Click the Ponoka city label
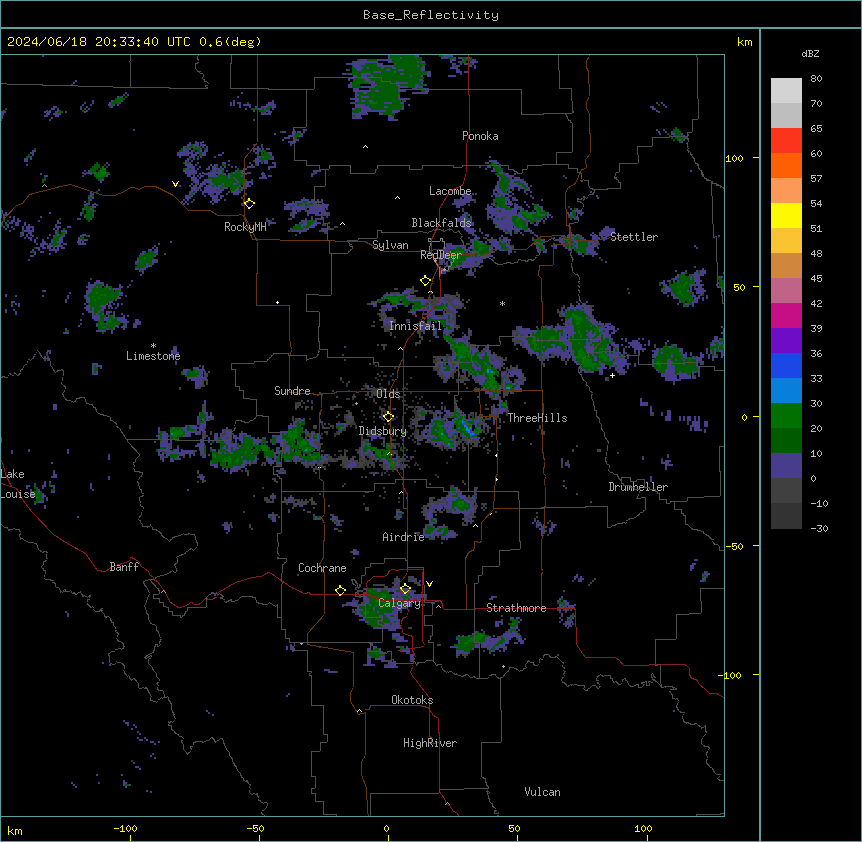The height and width of the screenshot is (842, 862). [x=480, y=136]
